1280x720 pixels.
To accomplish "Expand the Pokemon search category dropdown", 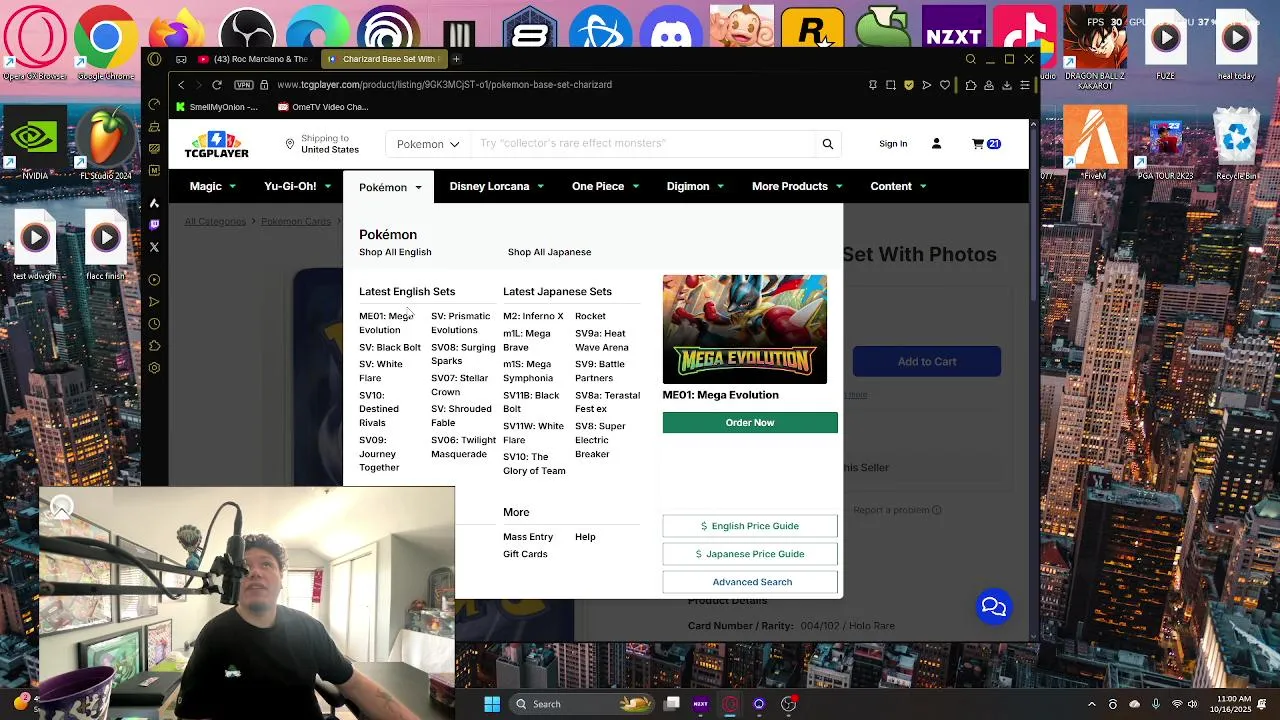I will 428,144.
